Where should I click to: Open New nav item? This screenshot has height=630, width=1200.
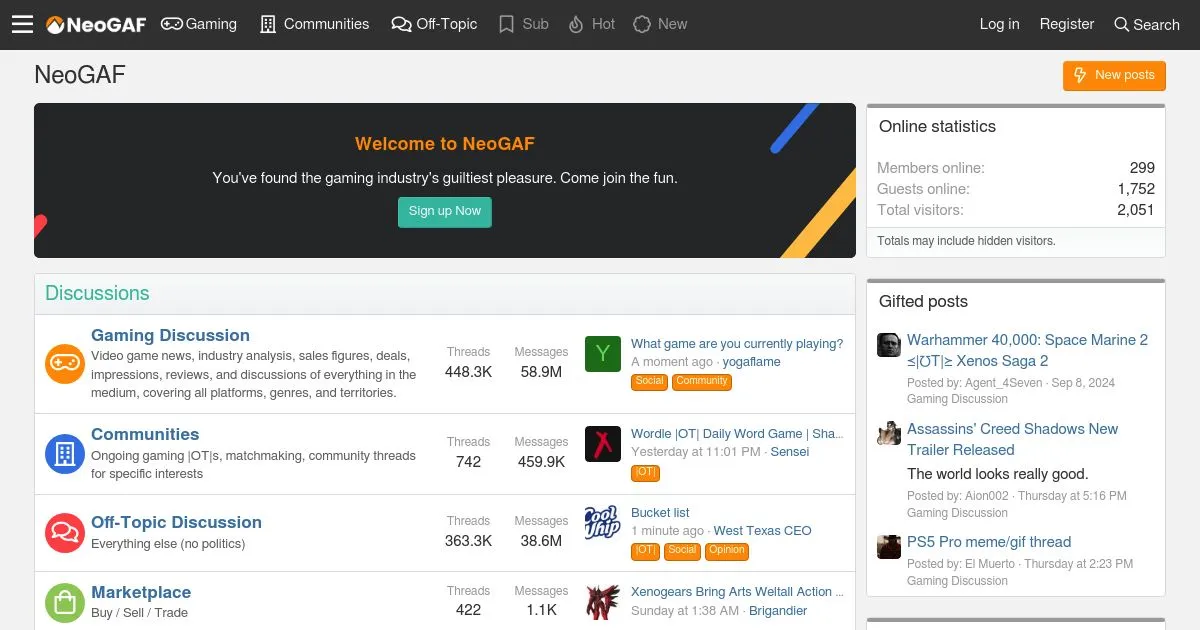point(660,24)
